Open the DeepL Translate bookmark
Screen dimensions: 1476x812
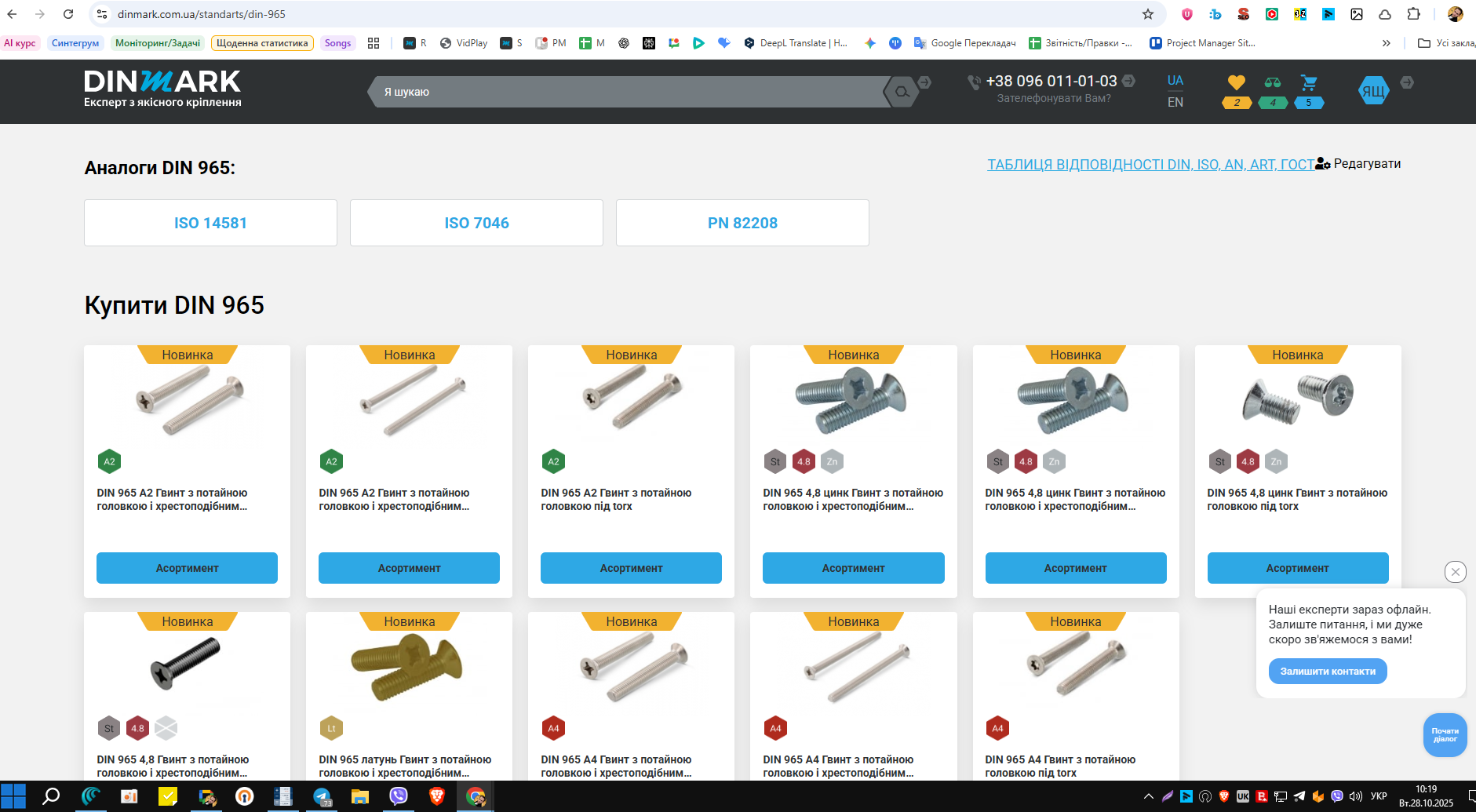796,43
